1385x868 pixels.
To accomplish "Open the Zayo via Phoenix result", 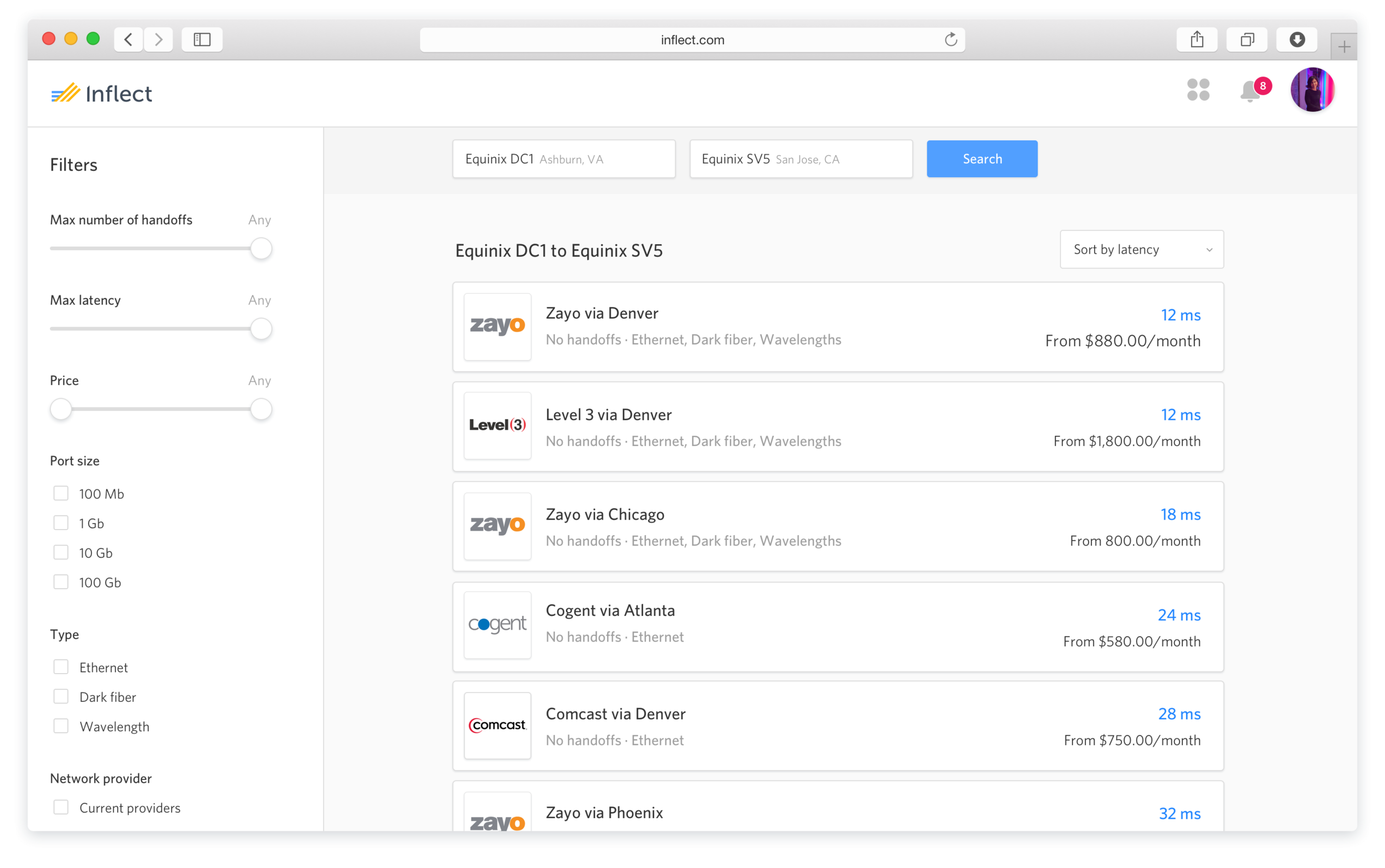I will tap(838, 806).
